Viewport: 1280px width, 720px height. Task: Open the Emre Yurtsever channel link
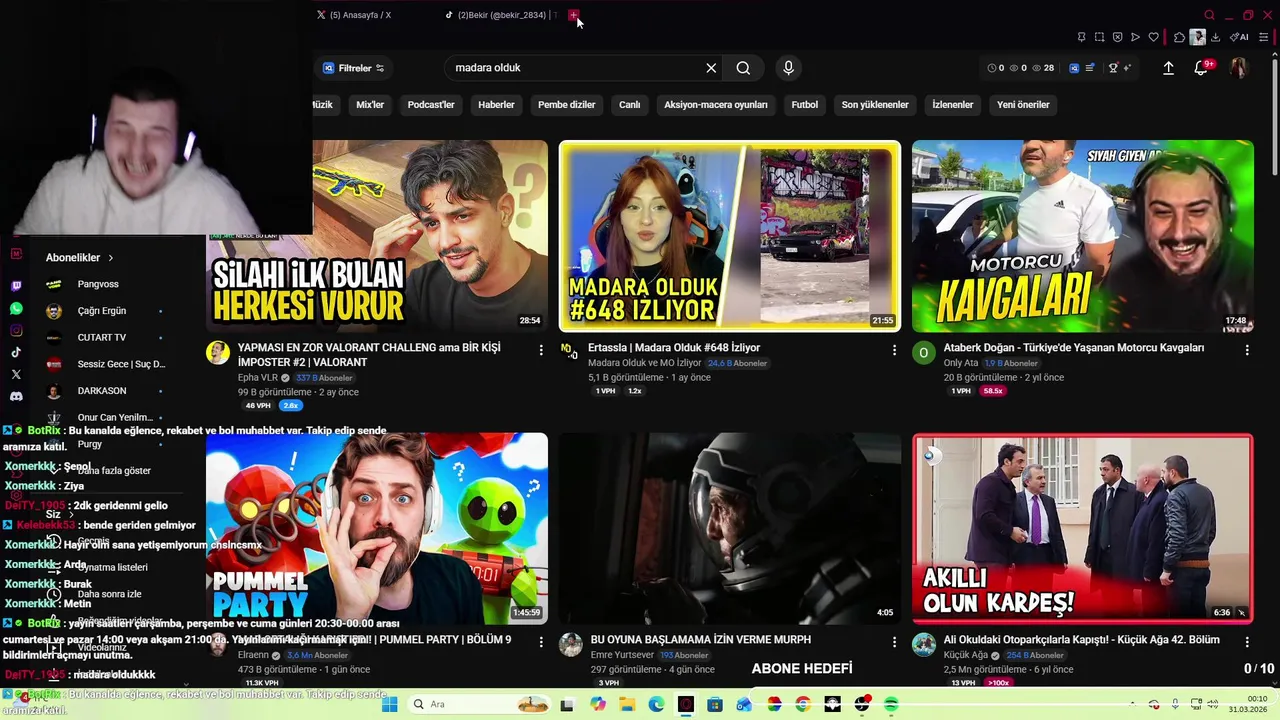click(622, 655)
